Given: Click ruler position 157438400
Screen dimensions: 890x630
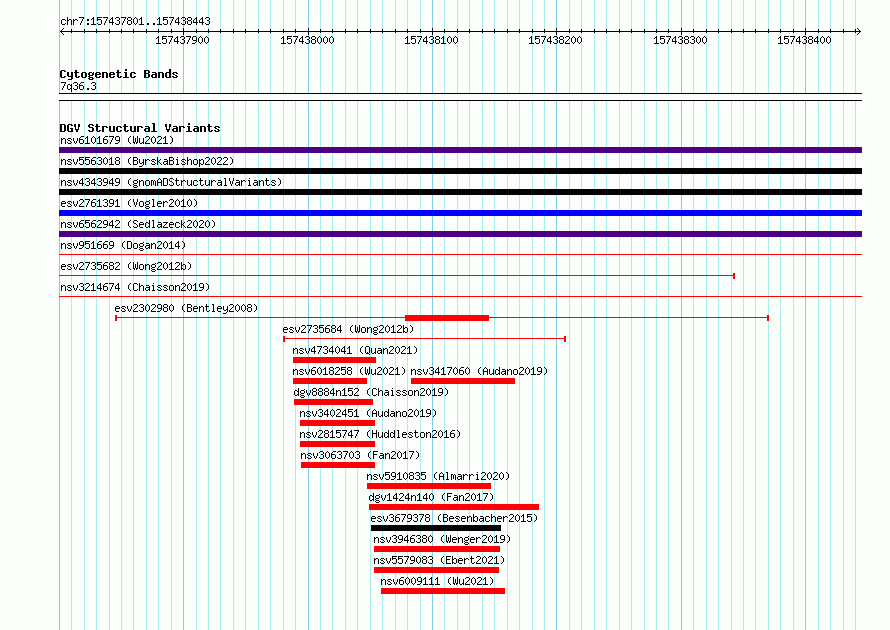Looking at the screenshot, I should coord(804,40).
